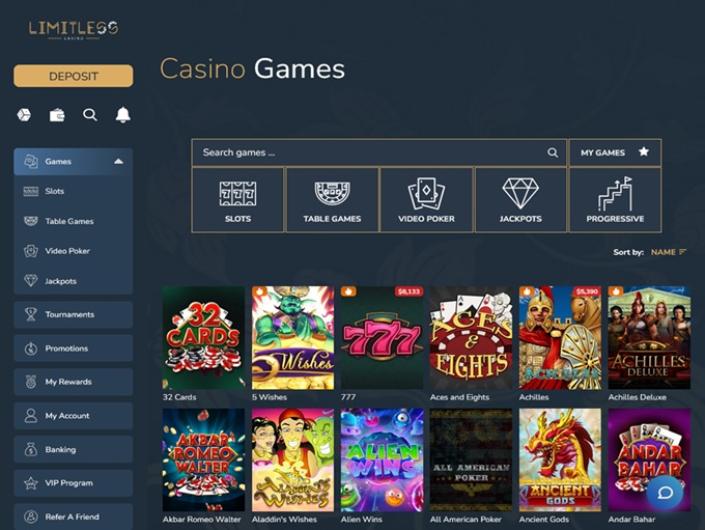Click the dice cube icon near Deposit
Screen dimensions: 705x530
tap(24, 115)
